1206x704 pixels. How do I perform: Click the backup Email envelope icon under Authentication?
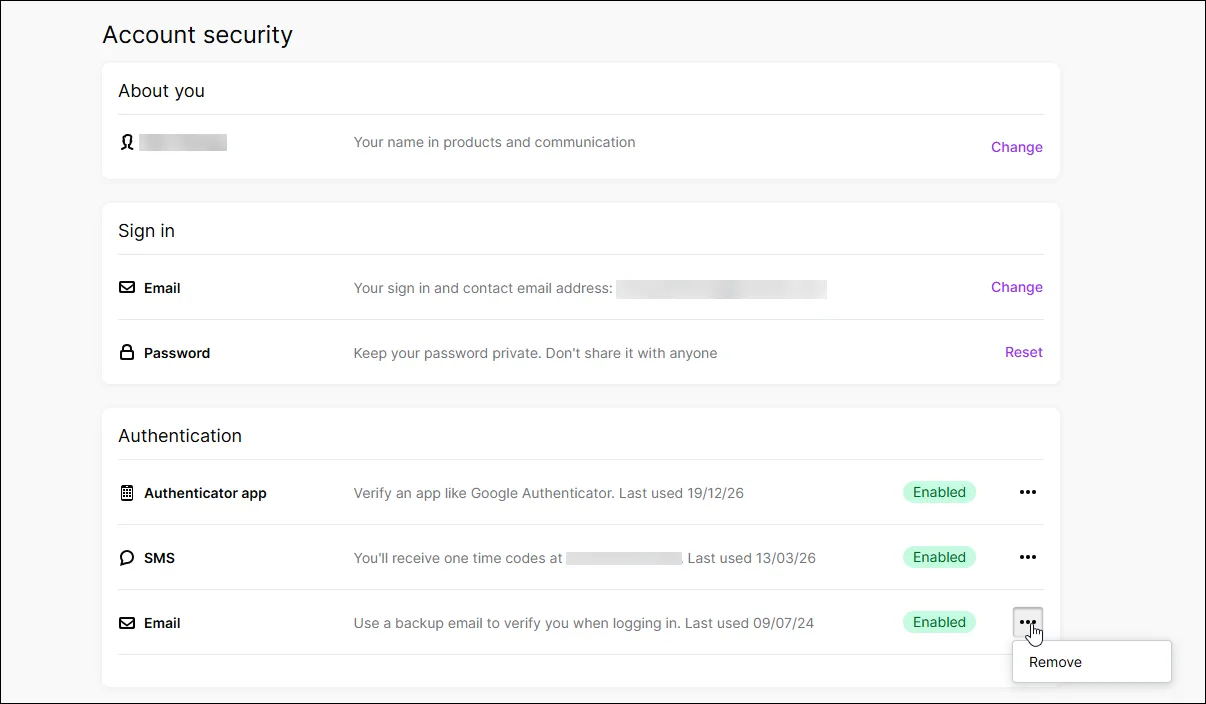(x=127, y=622)
